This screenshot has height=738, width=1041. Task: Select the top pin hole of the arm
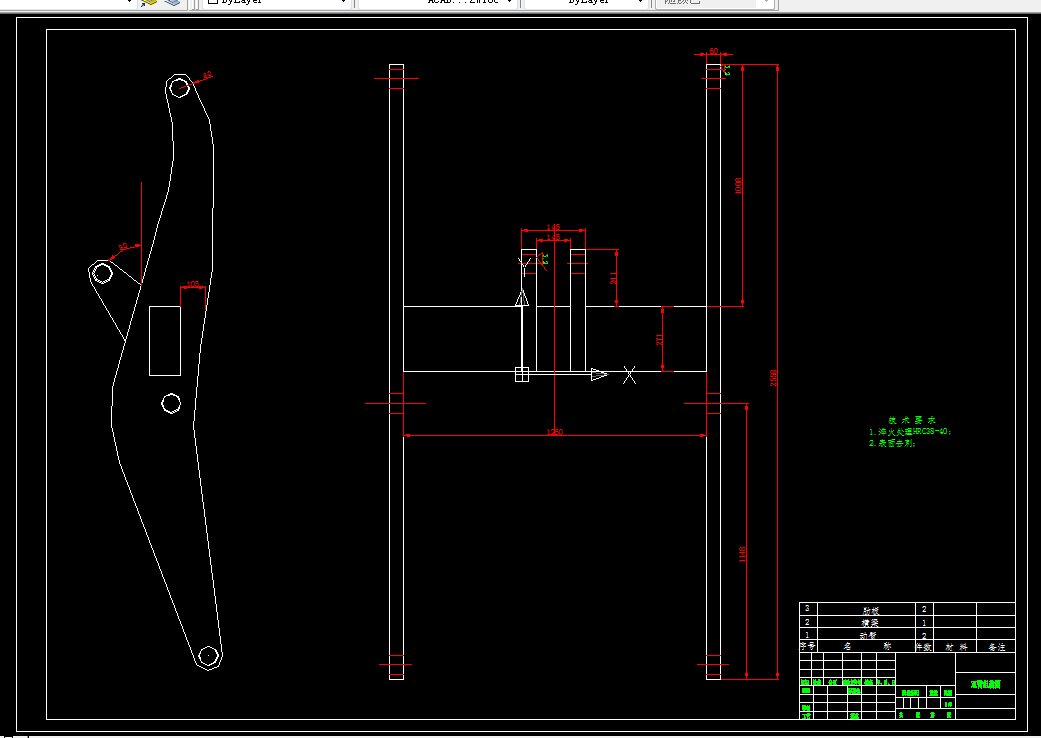click(x=179, y=87)
